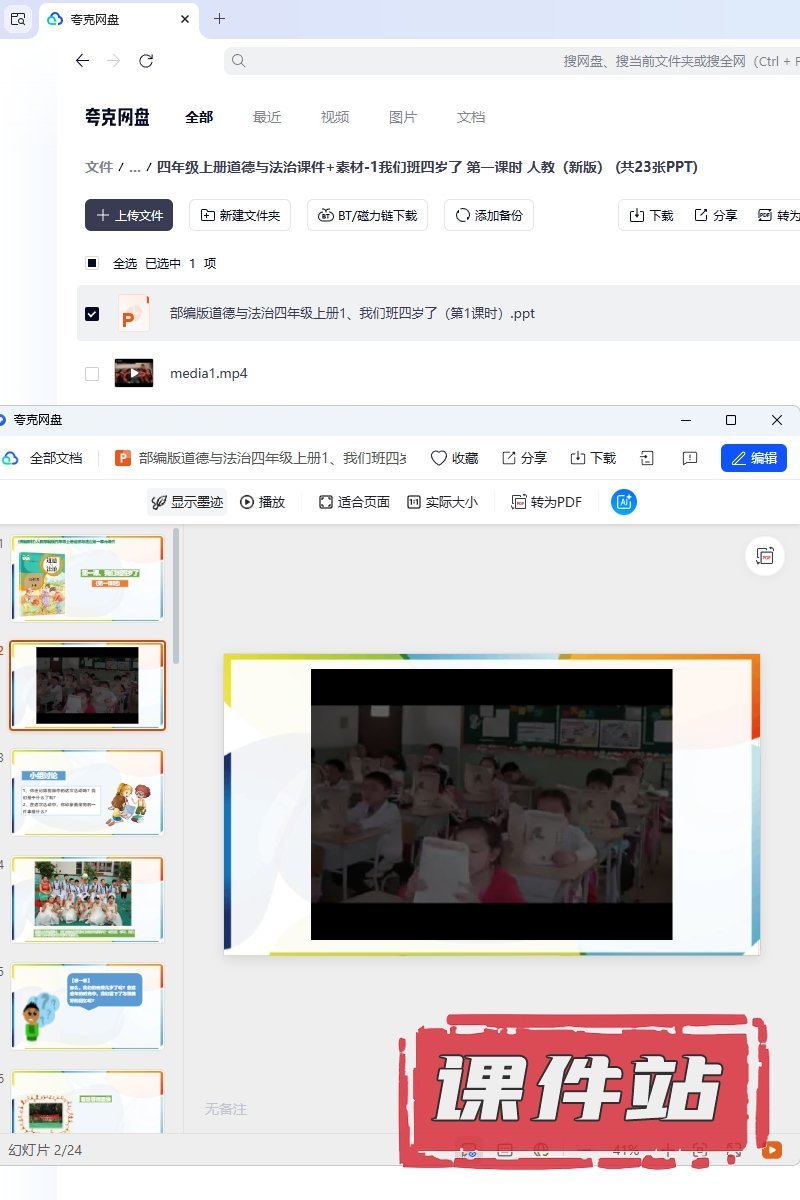This screenshot has height=1200, width=800.
Task: Click the BT/磁力链下载 button
Action: pyautogui.click(x=368, y=215)
